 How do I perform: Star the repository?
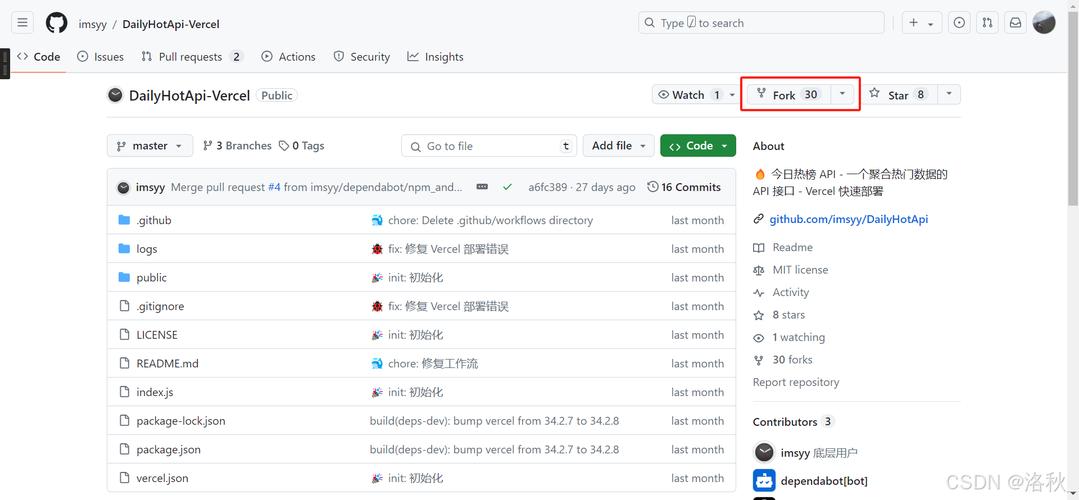(898, 94)
